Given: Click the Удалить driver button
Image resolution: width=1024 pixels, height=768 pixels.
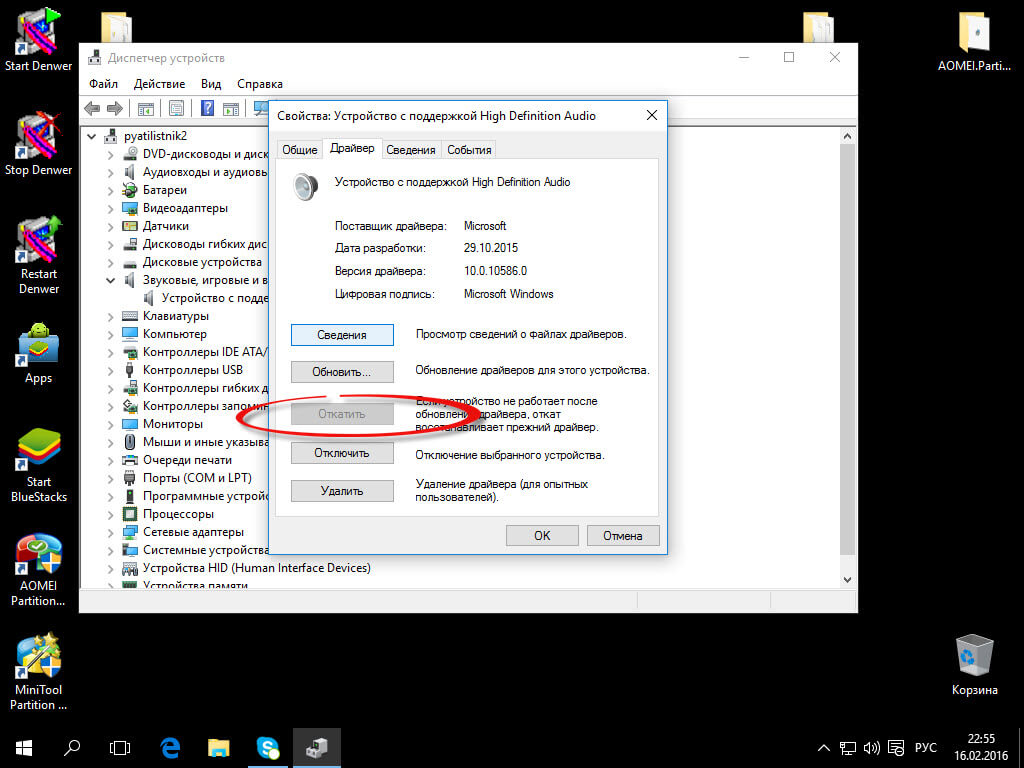Looking at the screenshot, I should coord(342,491).
